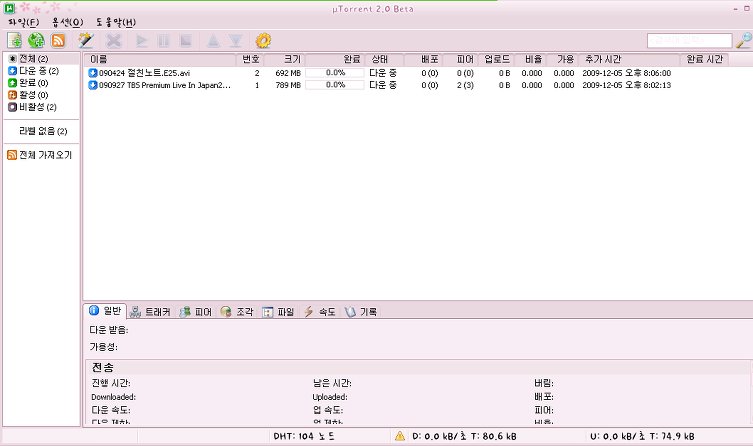The width and height of the screenshot is (753, 446).
Task: Open the 도움말(H) menu
Action: coord(116,22)
